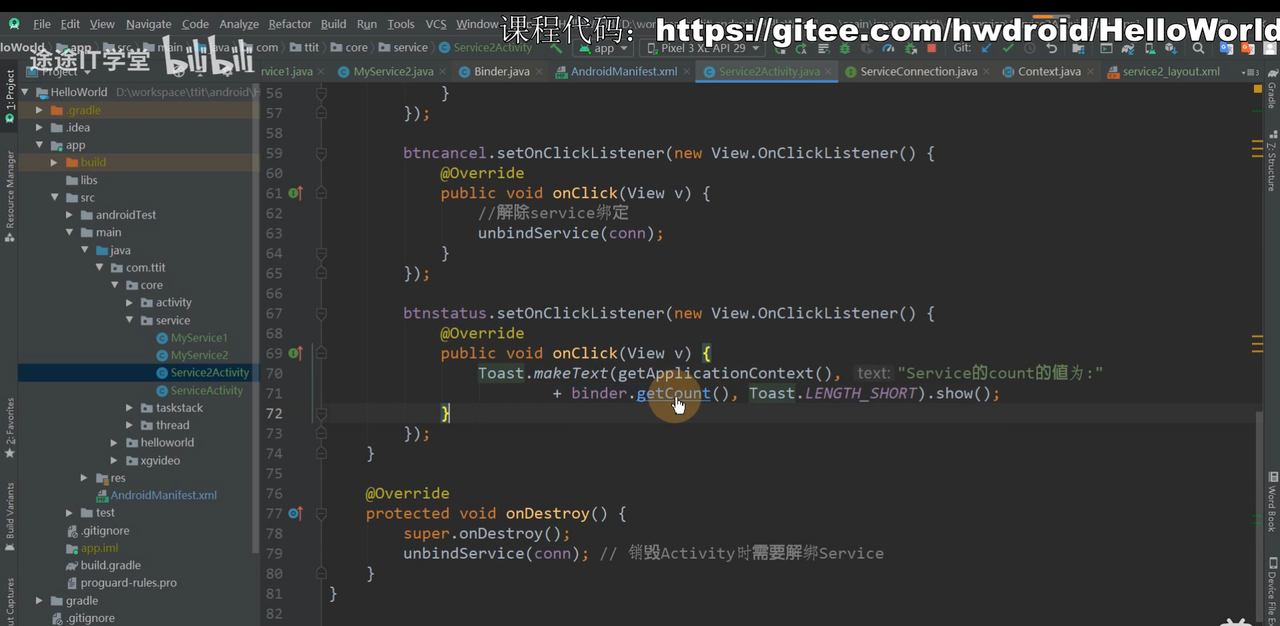Select AndroidManifest.xml in project tree
This screenshot has height=626, width=1280.
pos(163,495)
